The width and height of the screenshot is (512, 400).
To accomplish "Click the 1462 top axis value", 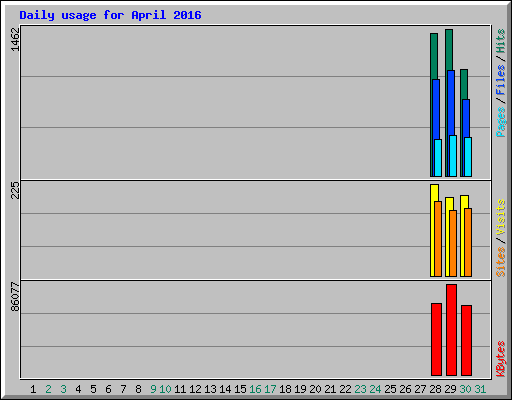I will pos(15,39).
